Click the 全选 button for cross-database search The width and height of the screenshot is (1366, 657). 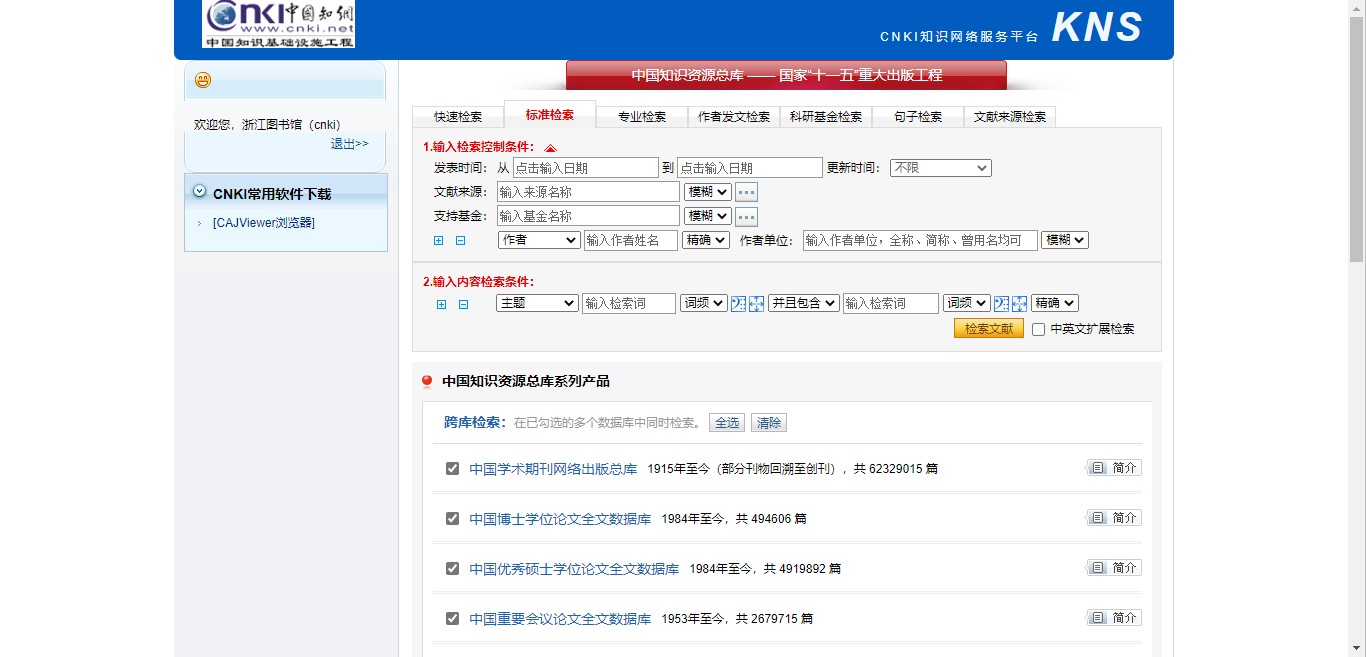tap(727, 423)
